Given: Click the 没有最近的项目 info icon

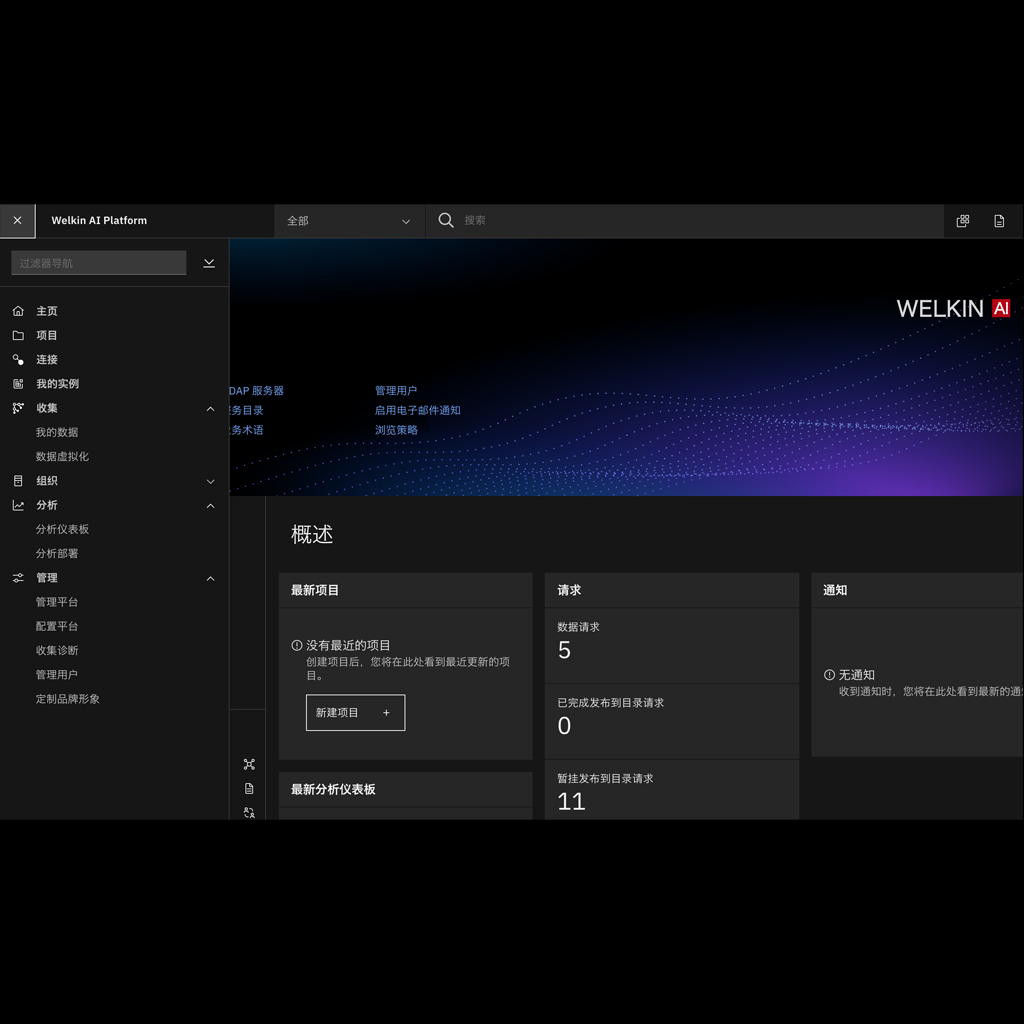Looking at the screenshot, I should pos(297,645).
